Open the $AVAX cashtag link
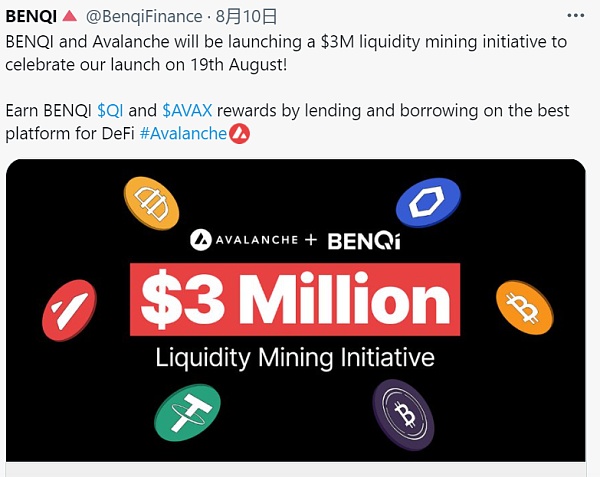 185,110
